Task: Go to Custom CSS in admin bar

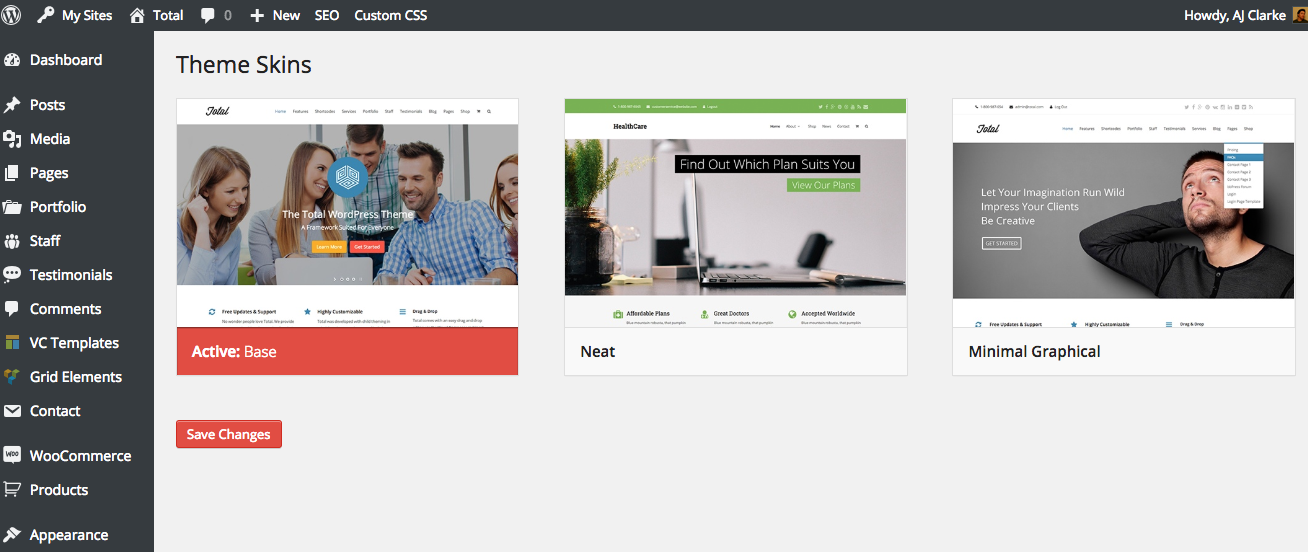Action: (390, 15)
